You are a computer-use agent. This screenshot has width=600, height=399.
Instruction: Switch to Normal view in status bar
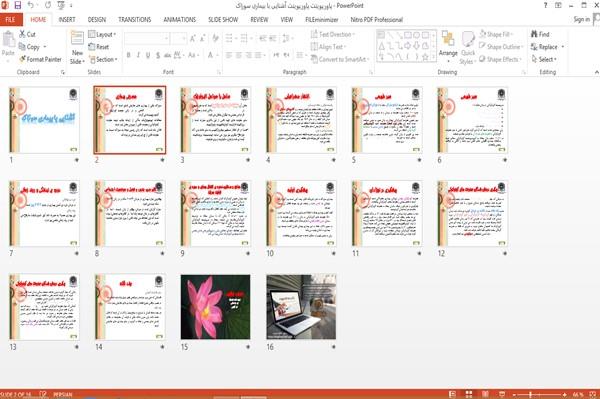coord(452,394)
